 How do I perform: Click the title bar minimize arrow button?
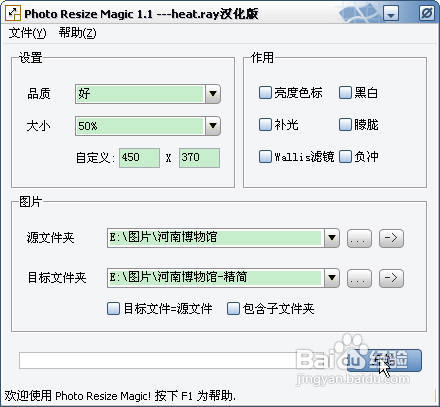391,14
